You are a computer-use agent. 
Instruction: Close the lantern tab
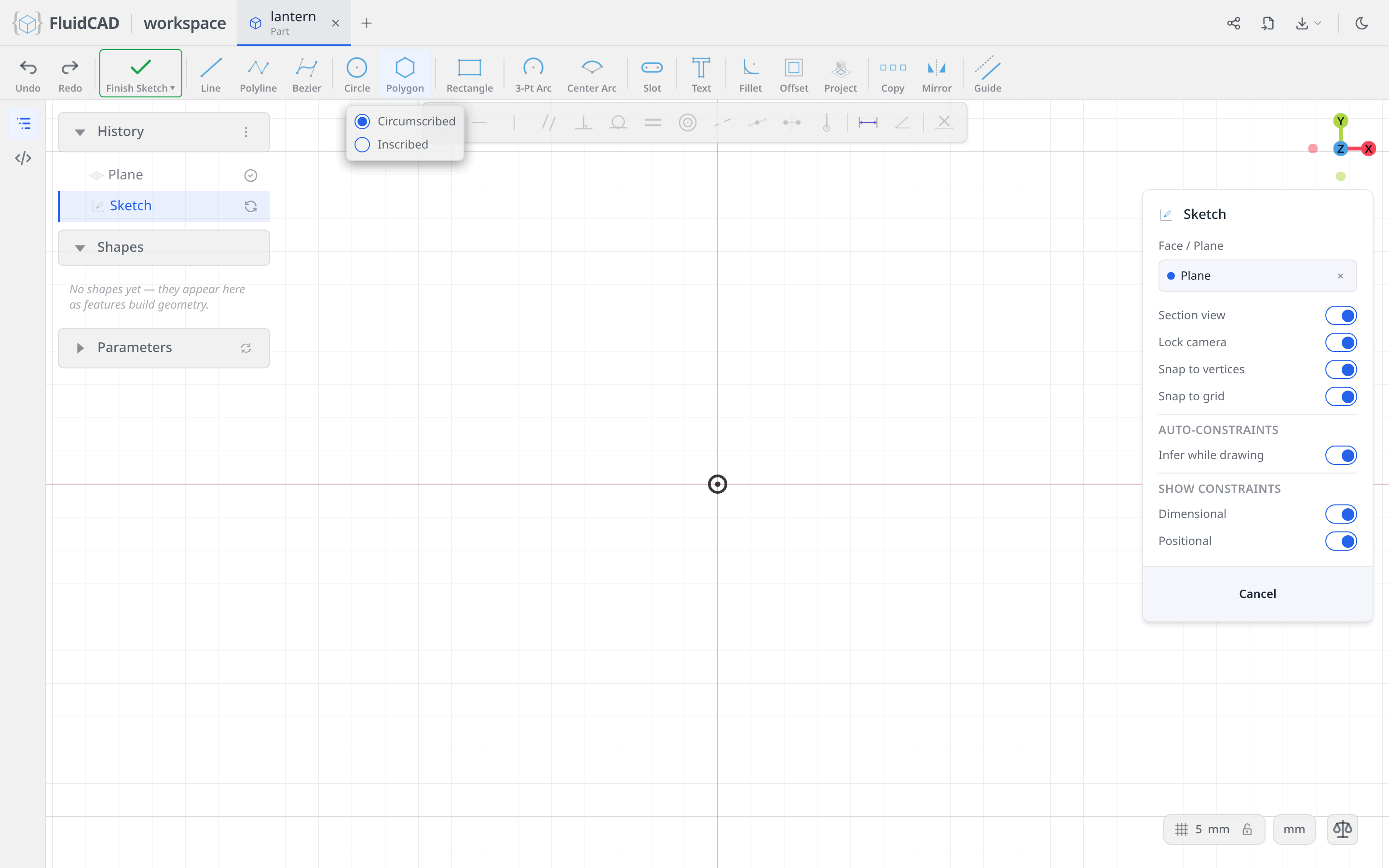(336, 23)
